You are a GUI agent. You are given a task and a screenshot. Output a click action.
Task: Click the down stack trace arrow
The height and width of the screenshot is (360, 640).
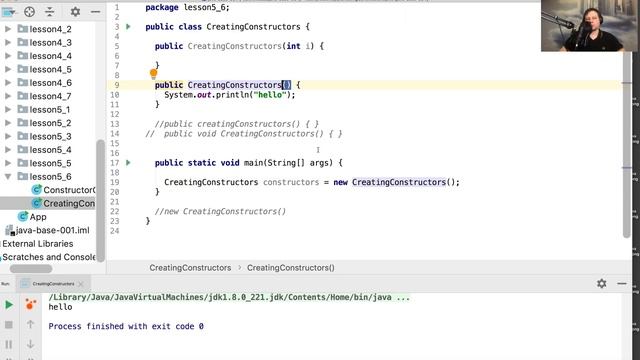[x=31, y=344]
